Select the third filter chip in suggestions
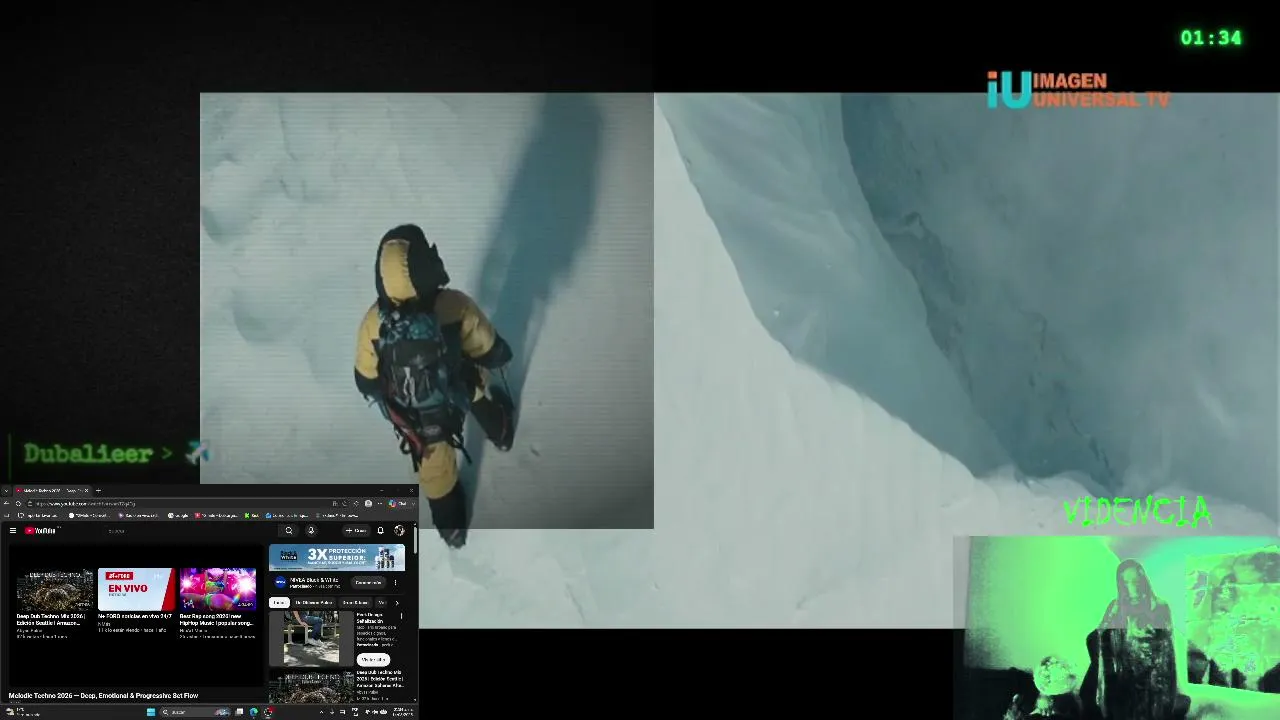This screenshot has width=1280, height=720. tap(355, 603)
